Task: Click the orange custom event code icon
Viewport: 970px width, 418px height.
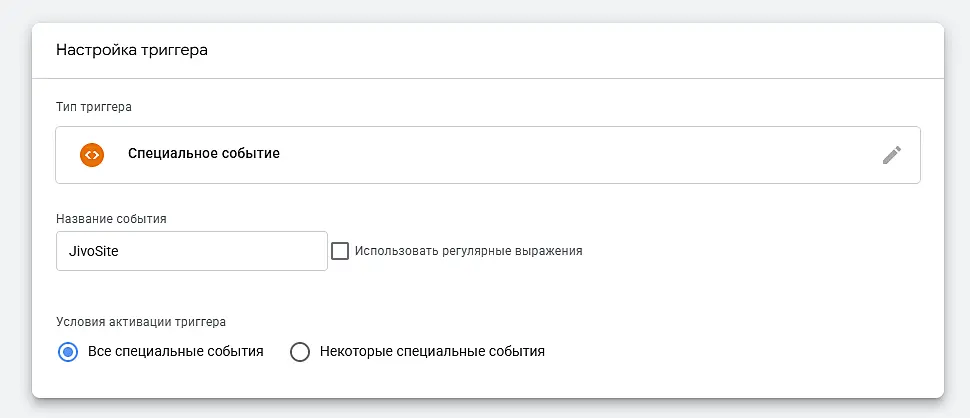Action: [92, 155]
